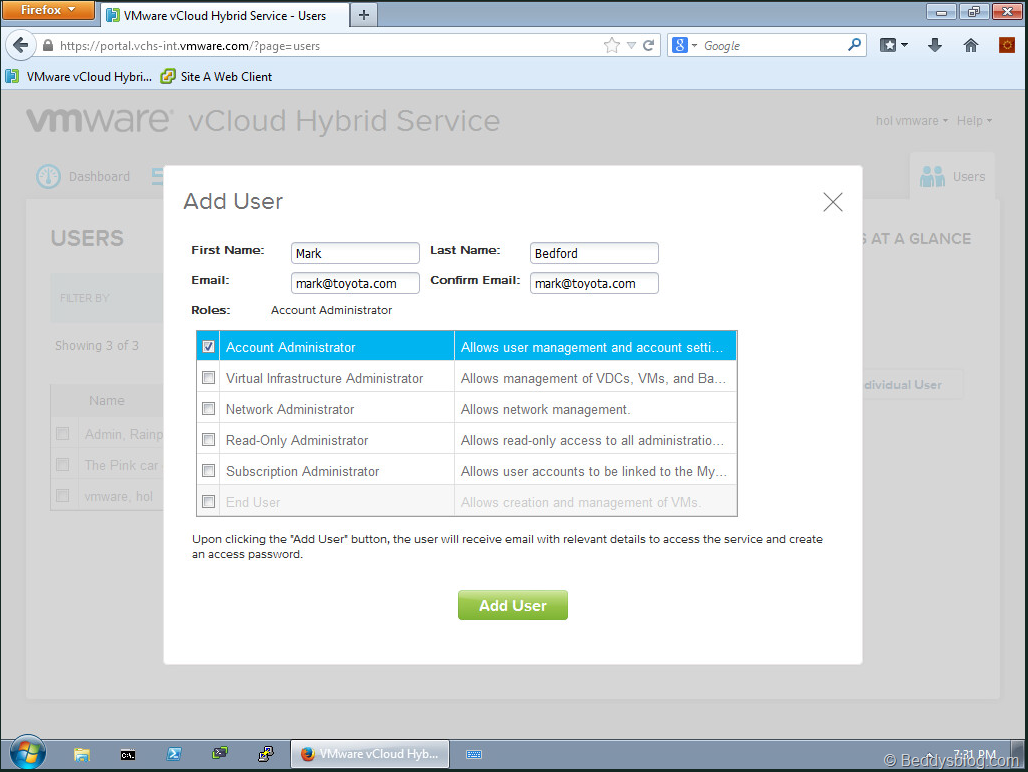Click the on-screen keyboard taskbar icon
This screenshot has height=772, width=1028.
[x=474, y=754]
